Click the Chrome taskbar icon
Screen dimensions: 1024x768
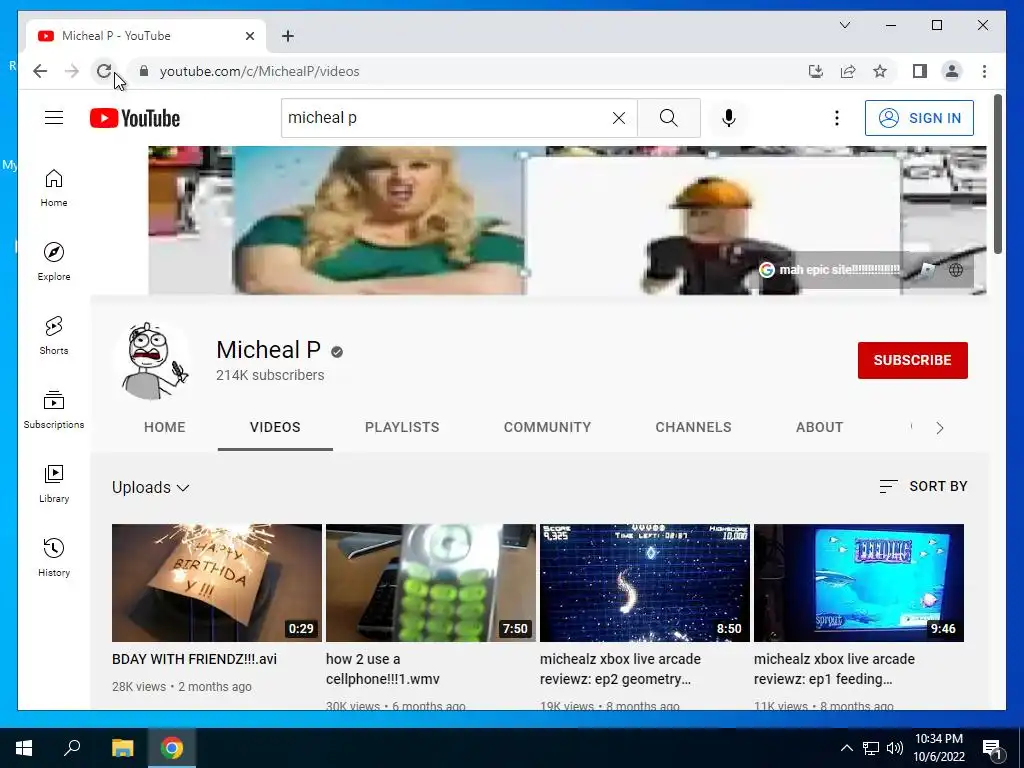[x=172, y=748]
